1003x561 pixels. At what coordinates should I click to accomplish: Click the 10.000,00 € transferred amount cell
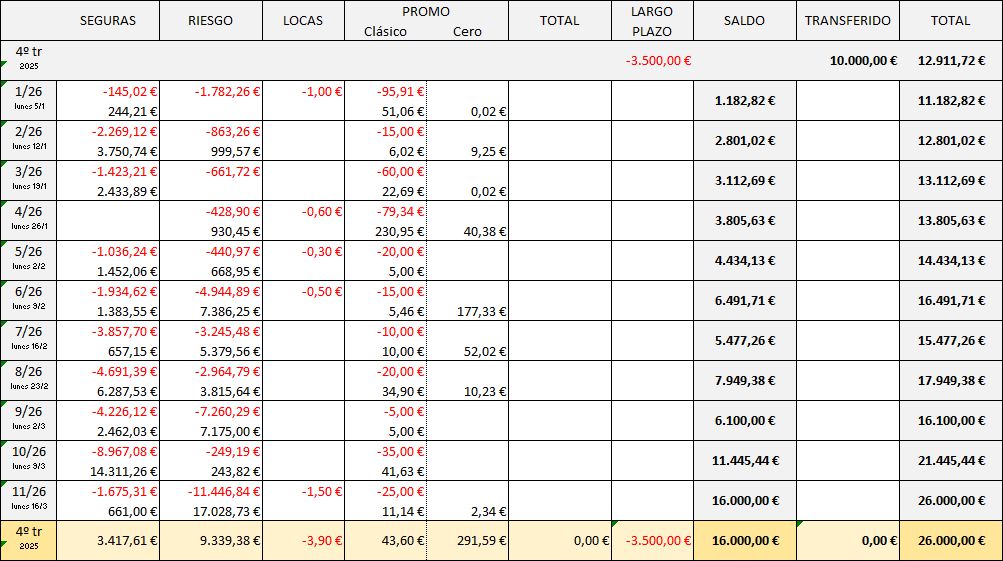coord(863,61)
